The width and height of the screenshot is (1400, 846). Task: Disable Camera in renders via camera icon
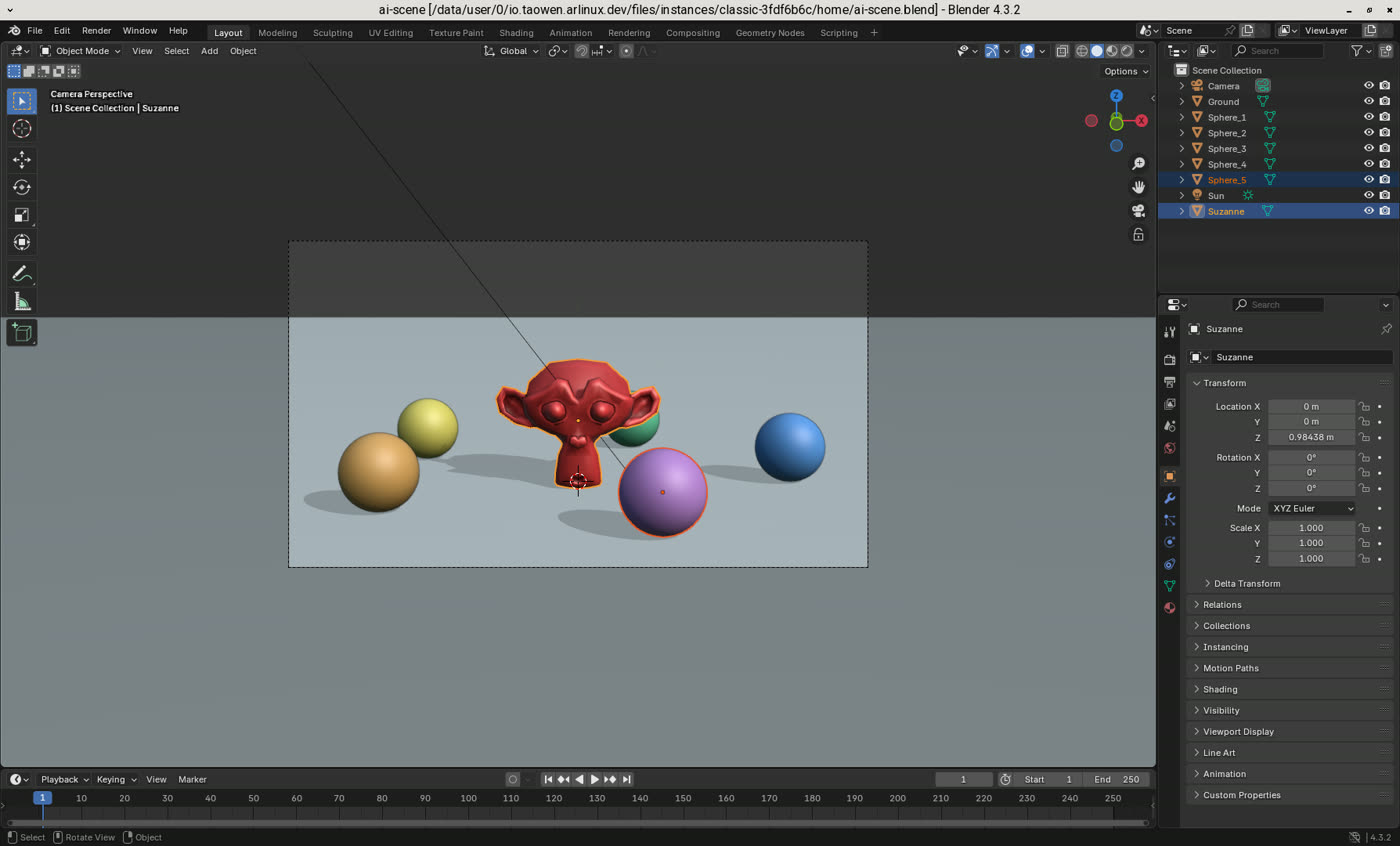coord(1385,86)
